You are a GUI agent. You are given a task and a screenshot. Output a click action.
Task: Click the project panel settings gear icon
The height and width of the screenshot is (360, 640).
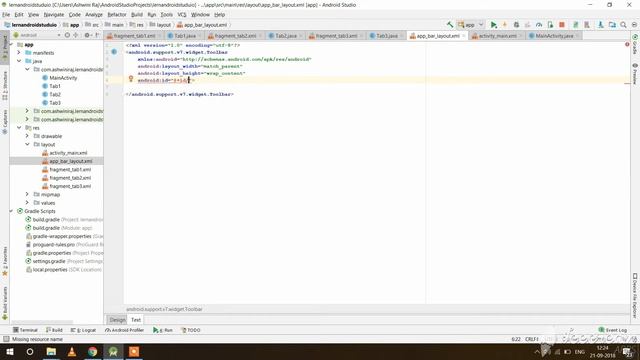(x=87, y=35)
